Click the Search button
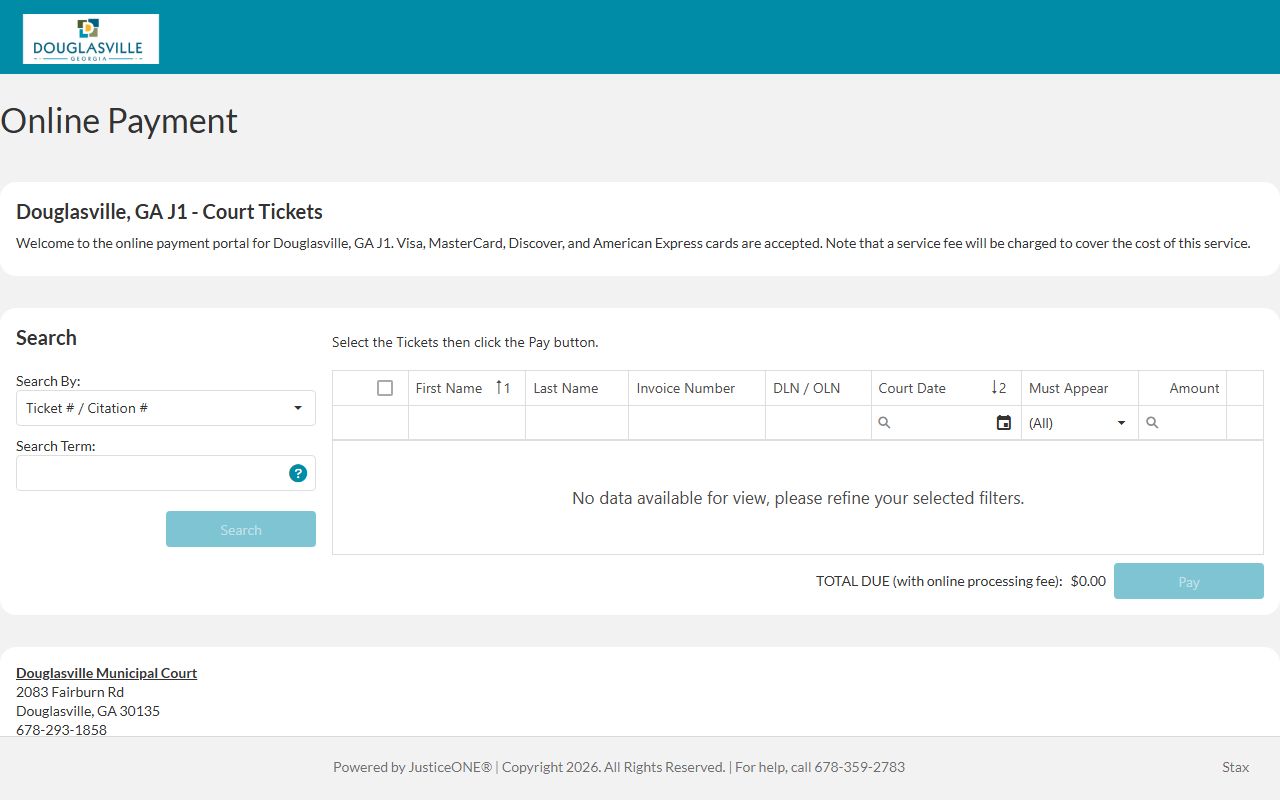The width and height of the screenshot is (1280, 800). click(x=241, y=529)
